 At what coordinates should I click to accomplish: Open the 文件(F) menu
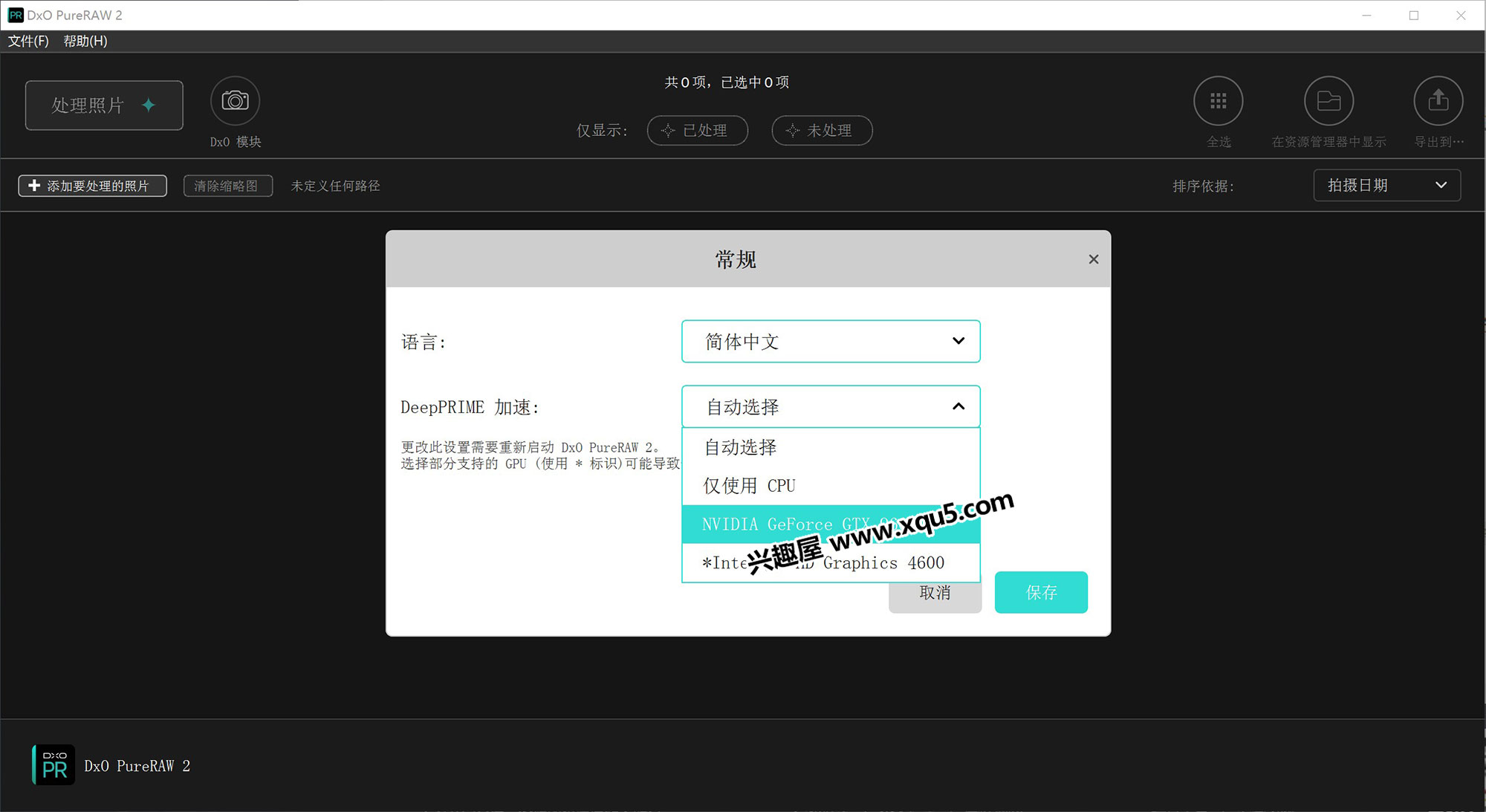[x=28, y=41]
